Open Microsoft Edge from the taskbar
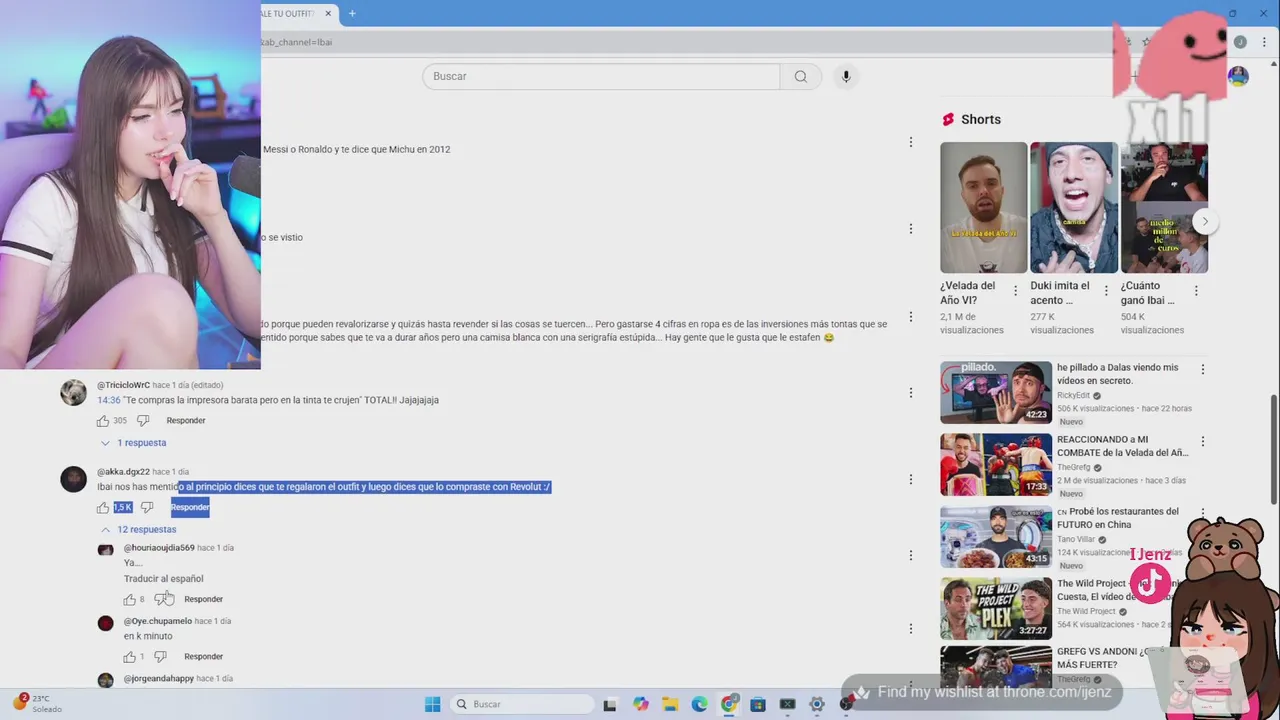This screenshot has width=1280, height=720. coord(699,704)
